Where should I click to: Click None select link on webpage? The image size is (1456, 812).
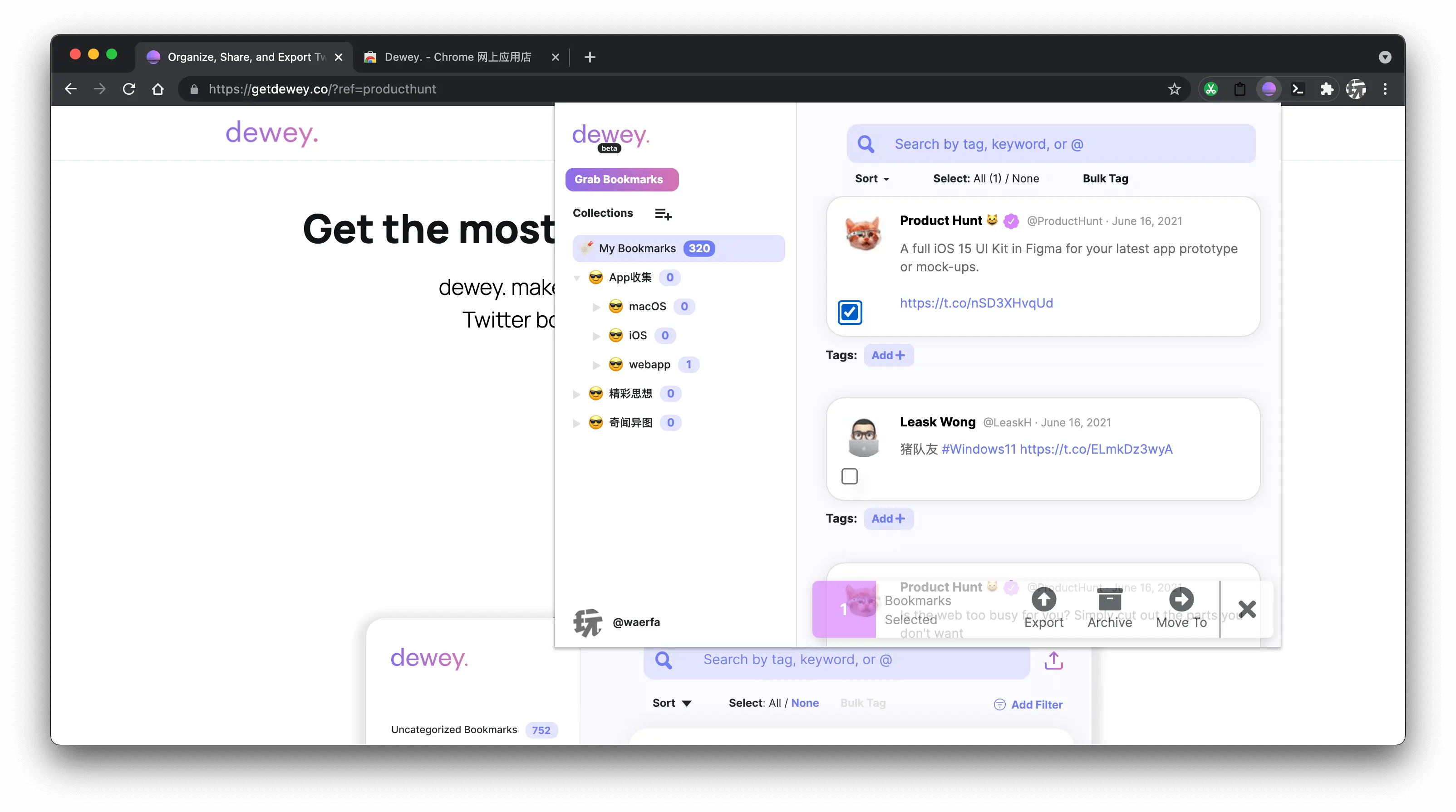pyautogui.click(x=805, y=703)
